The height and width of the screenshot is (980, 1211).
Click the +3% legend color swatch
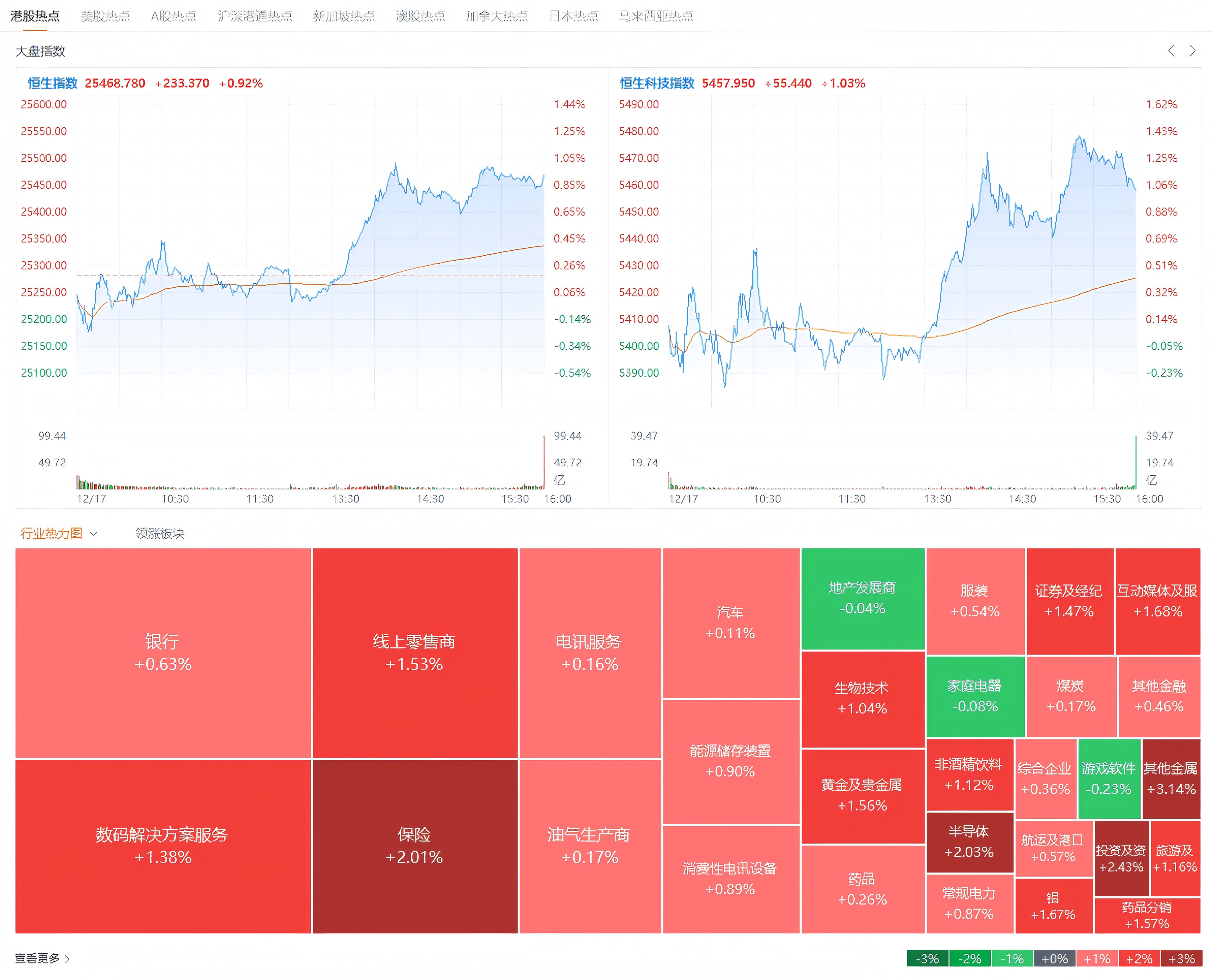pos(1181,958)
